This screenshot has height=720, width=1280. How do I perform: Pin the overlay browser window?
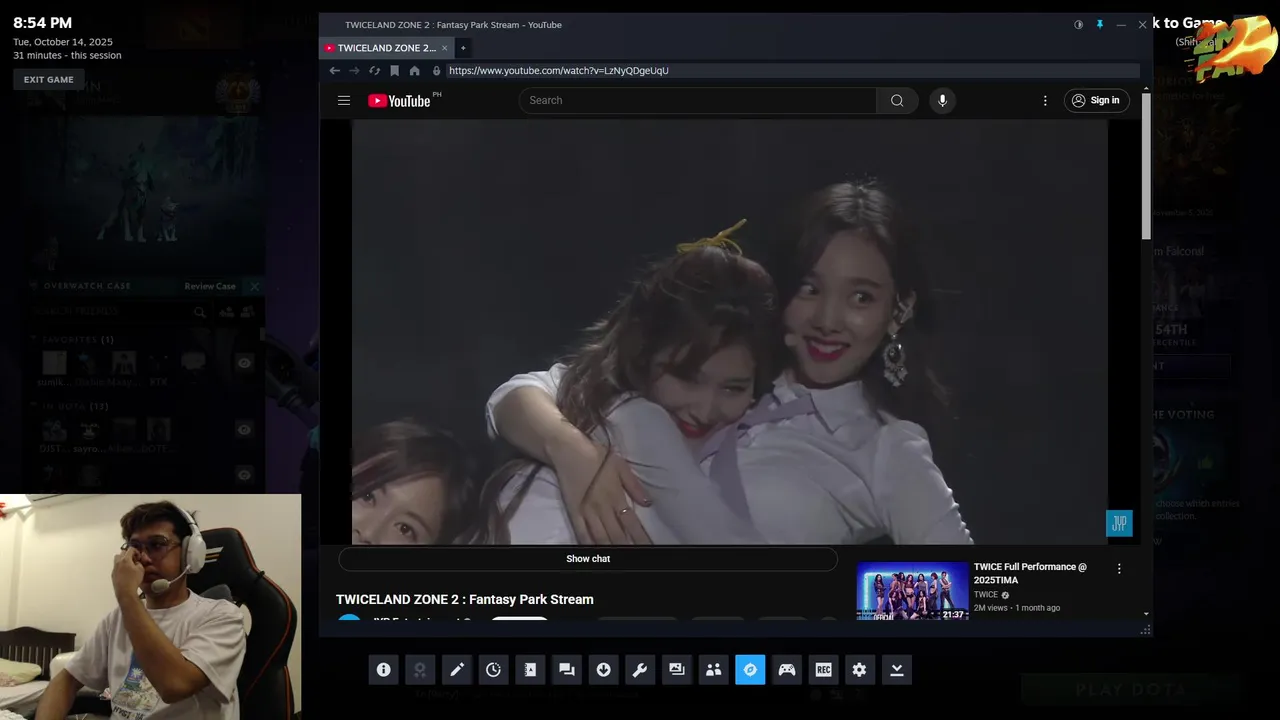pos(1100,25)
